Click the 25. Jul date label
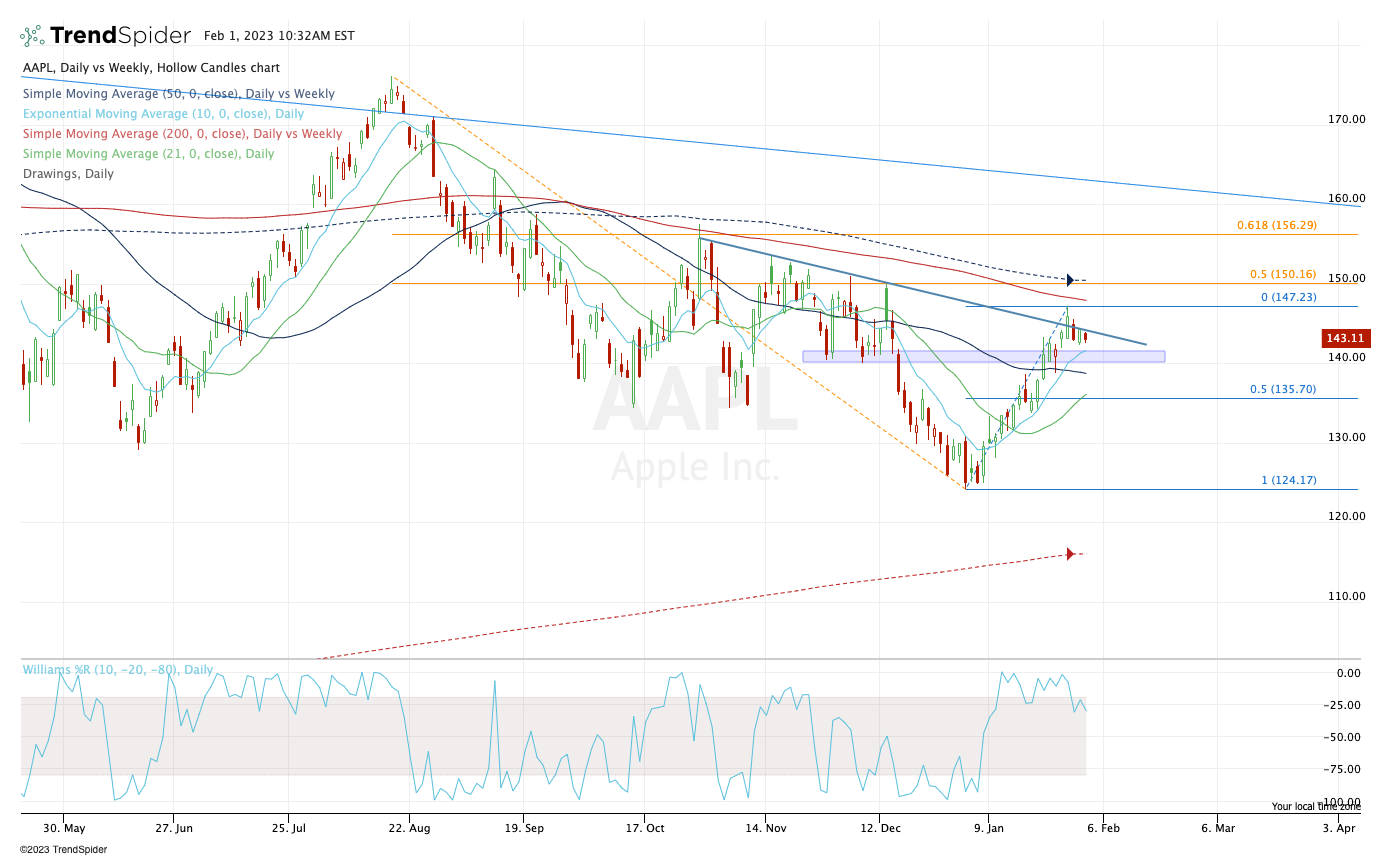This screenshot has width=1391, height=859. (288, 828)
